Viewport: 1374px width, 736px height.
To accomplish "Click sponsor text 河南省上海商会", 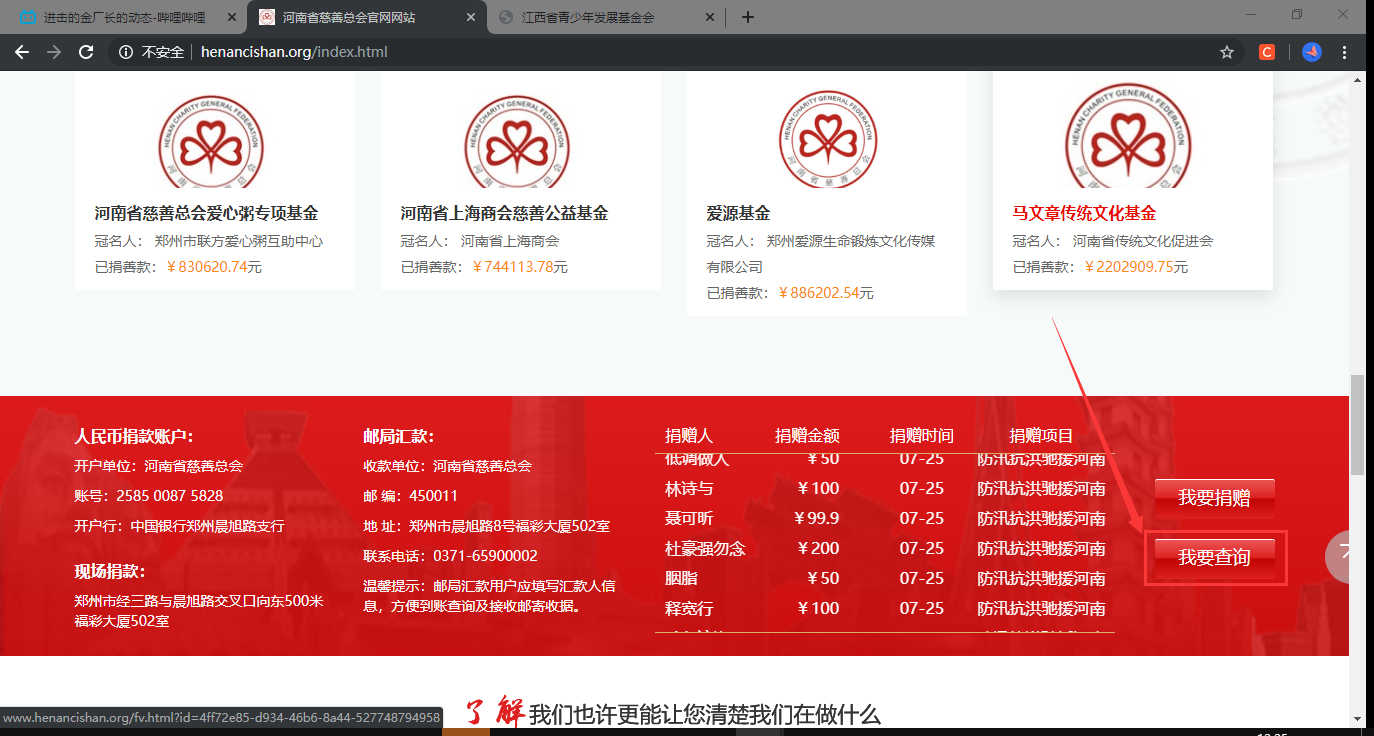I will point(510,241).
